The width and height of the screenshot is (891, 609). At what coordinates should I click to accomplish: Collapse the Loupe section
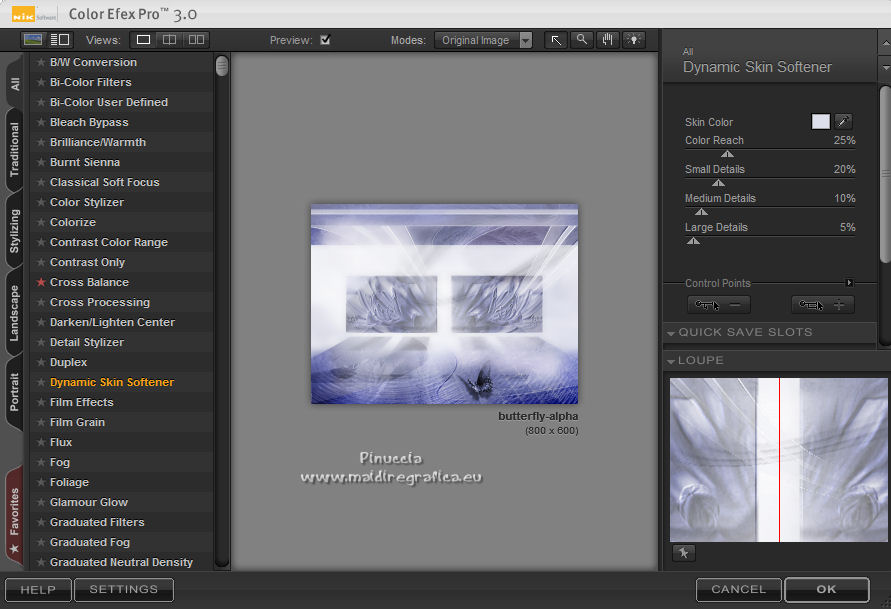pos(671,361)
